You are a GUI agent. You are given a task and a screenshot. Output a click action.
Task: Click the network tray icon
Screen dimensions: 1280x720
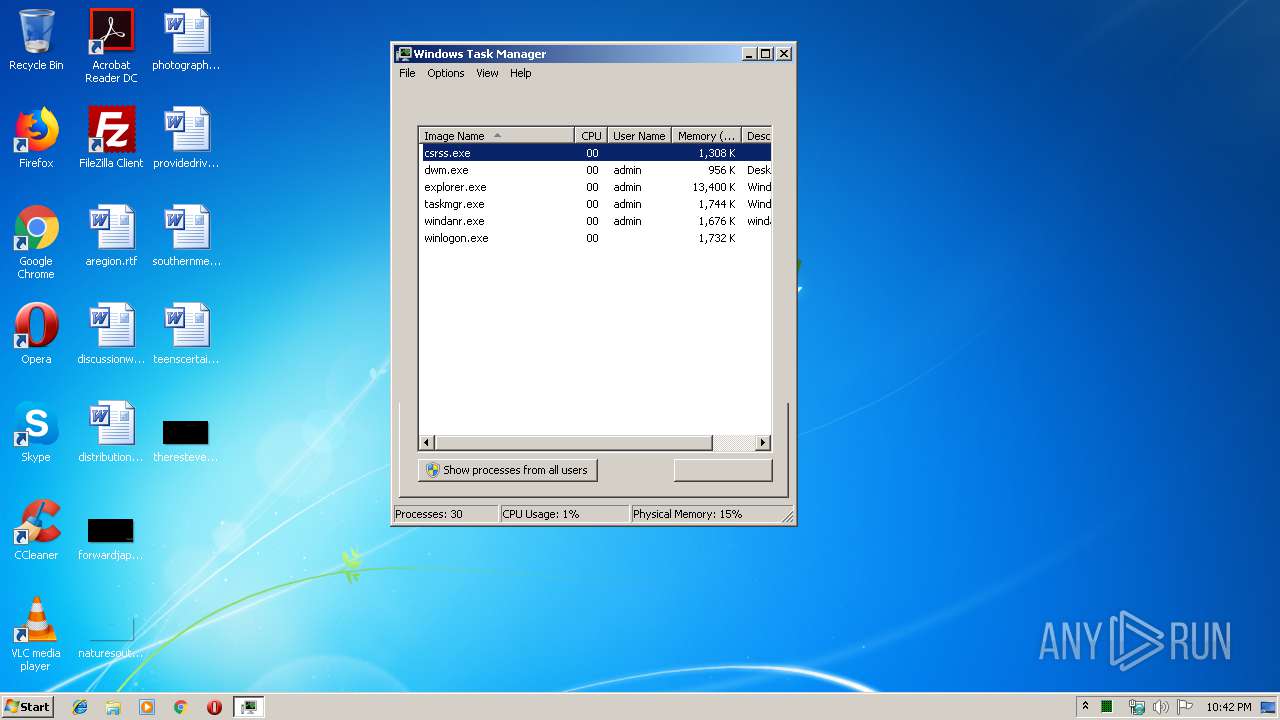[x=1136, y=707]
